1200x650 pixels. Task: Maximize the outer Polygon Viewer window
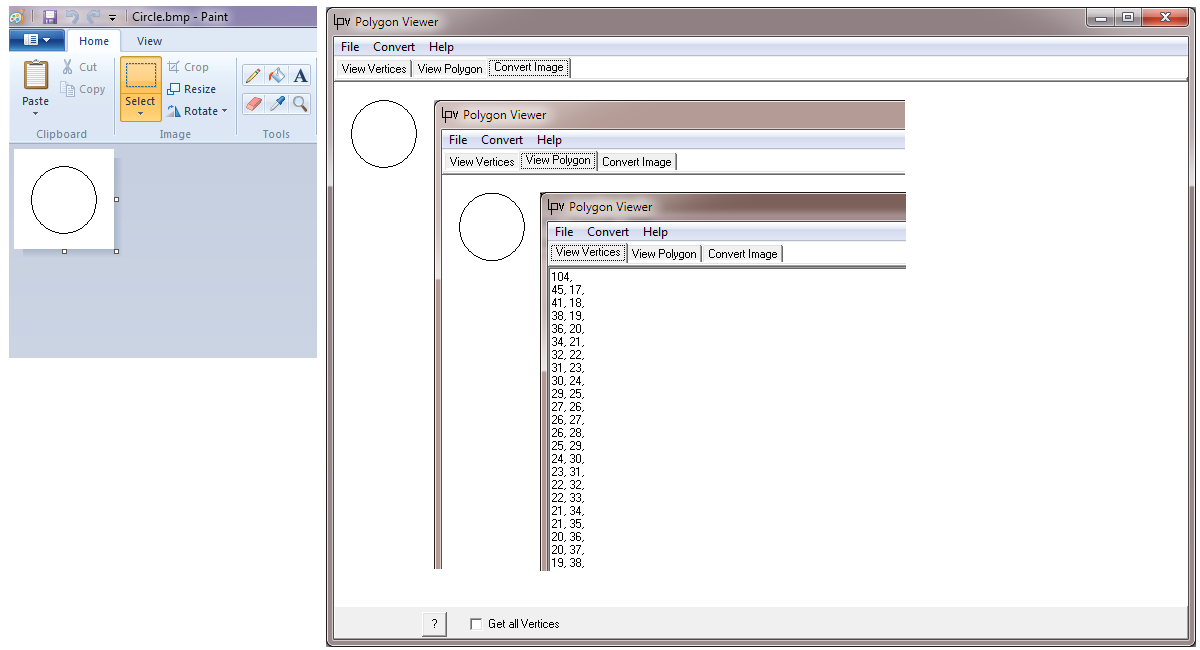click(x=1127, y=17)
